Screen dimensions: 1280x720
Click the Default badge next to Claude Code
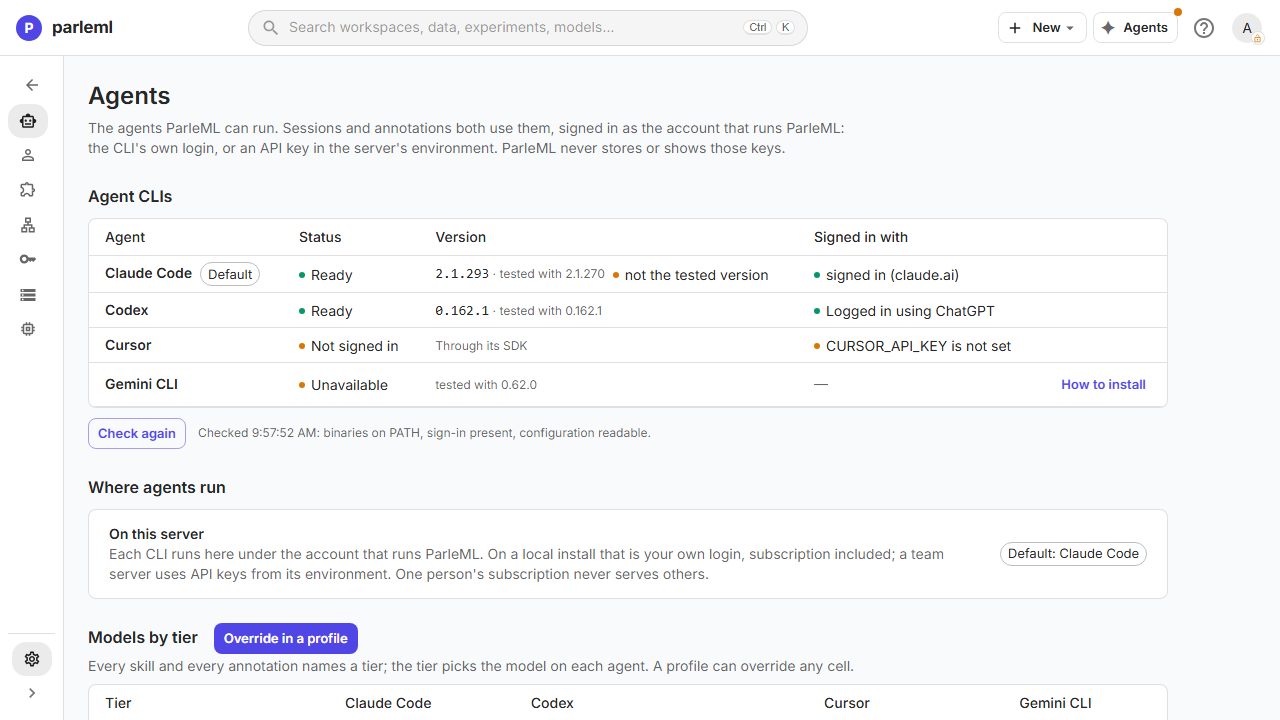coord(230,274)
